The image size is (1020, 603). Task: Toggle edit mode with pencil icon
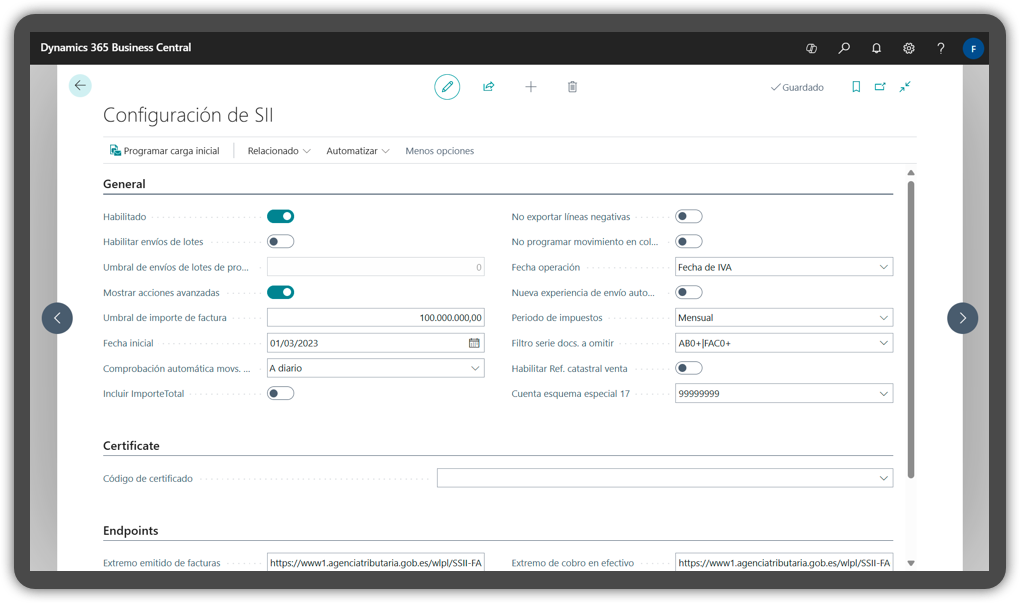pyautogui.click(x=447, y=87)
